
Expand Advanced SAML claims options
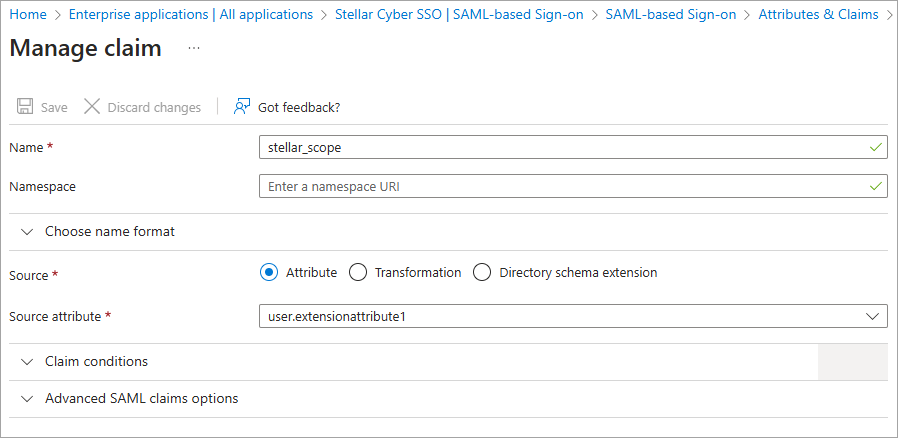coord(141,398)
